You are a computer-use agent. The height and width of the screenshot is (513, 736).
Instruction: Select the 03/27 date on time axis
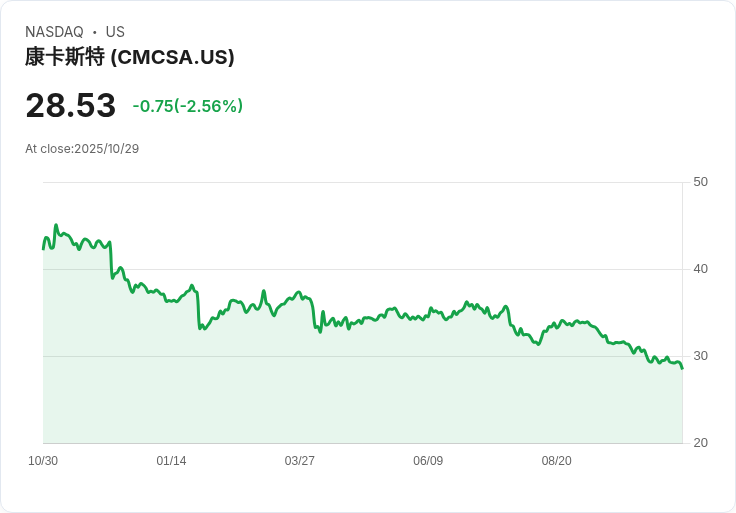tap(300, 461)
